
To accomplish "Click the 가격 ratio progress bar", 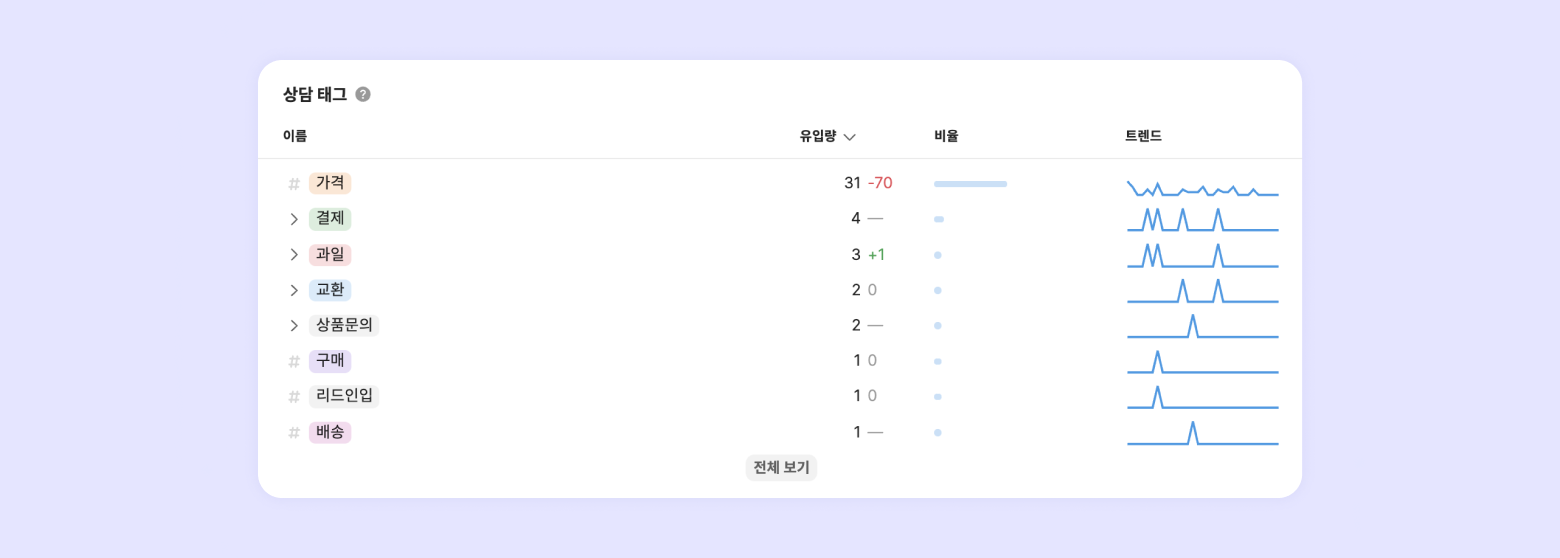I will 970,184.
